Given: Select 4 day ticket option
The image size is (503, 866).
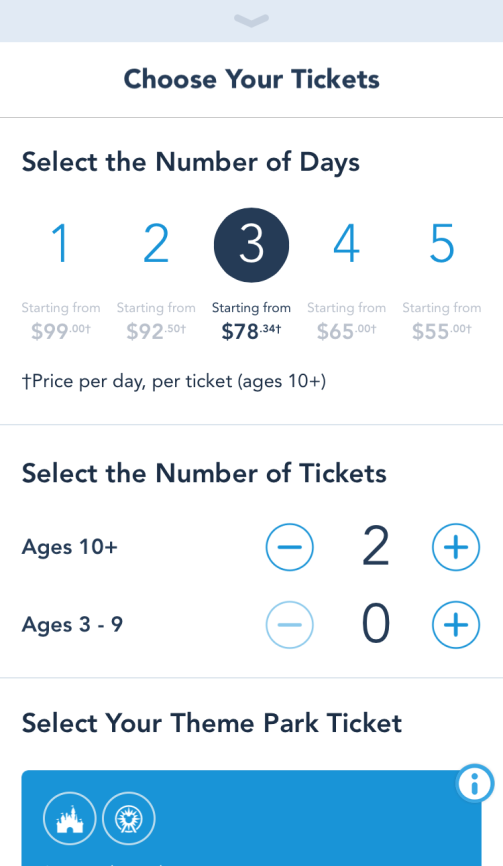Looking at the screenshot, I should (346, 244).
